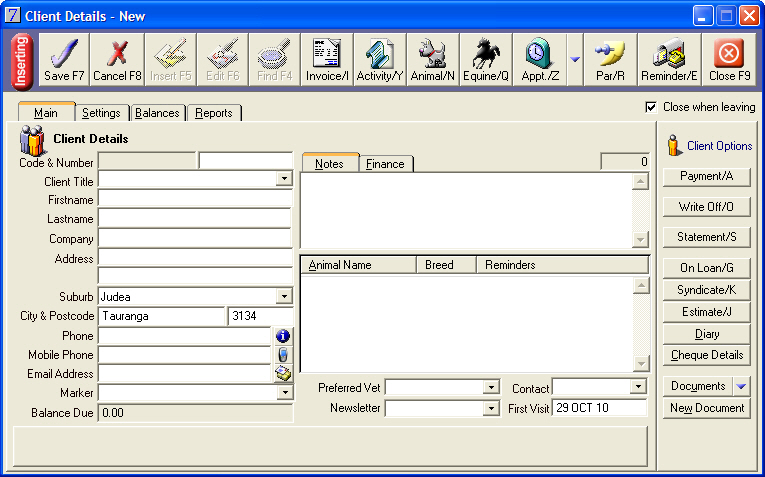Open the Equine/Q horse icon

[486, 60]
